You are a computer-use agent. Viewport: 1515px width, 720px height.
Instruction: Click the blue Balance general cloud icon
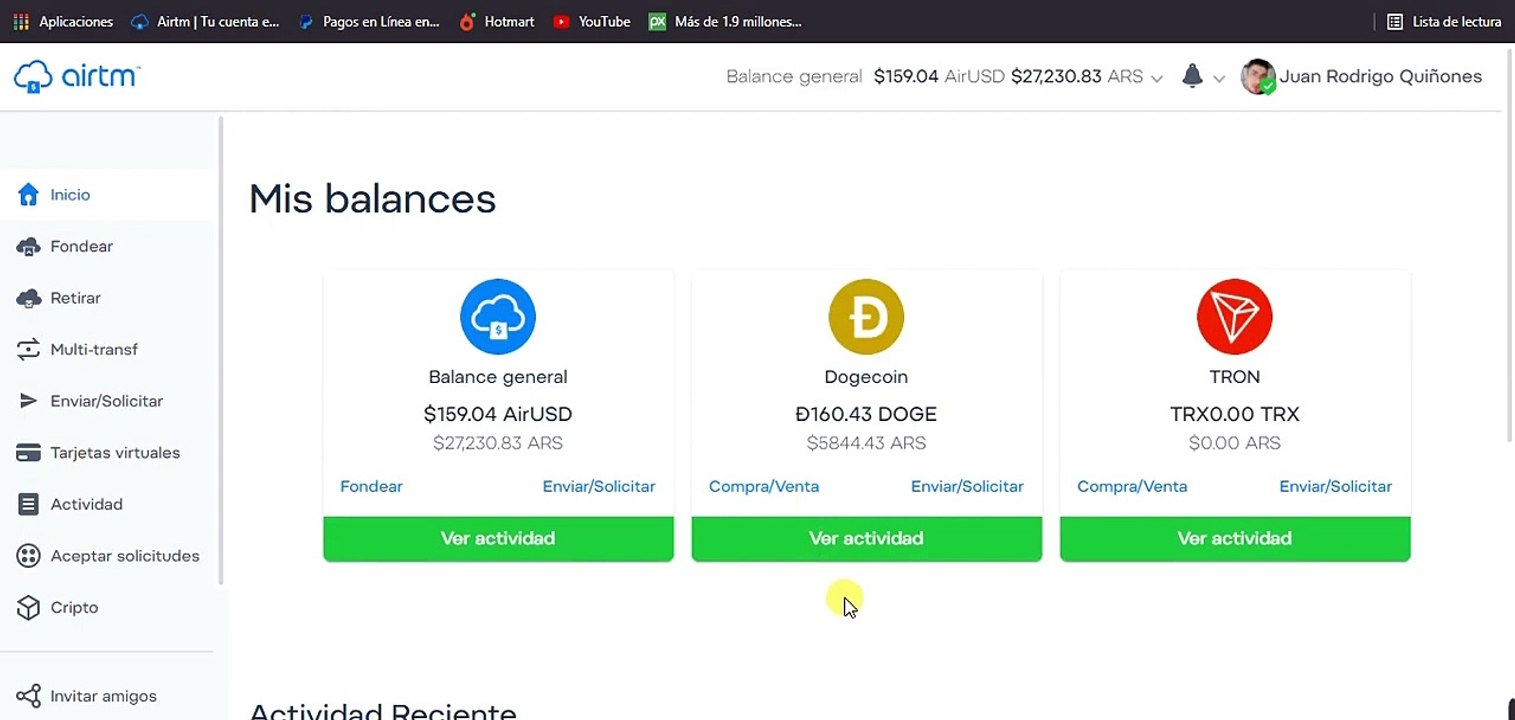pos(498,317)
